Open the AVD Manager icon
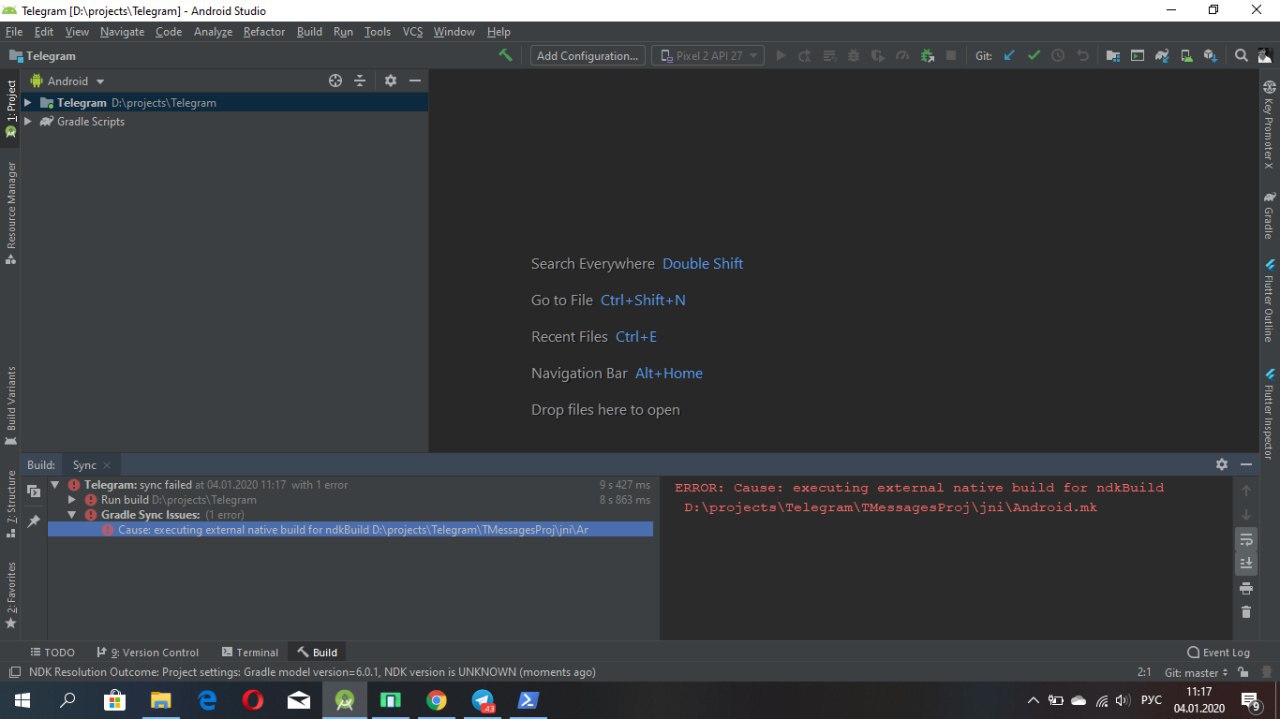 (x=1186, y=56)
